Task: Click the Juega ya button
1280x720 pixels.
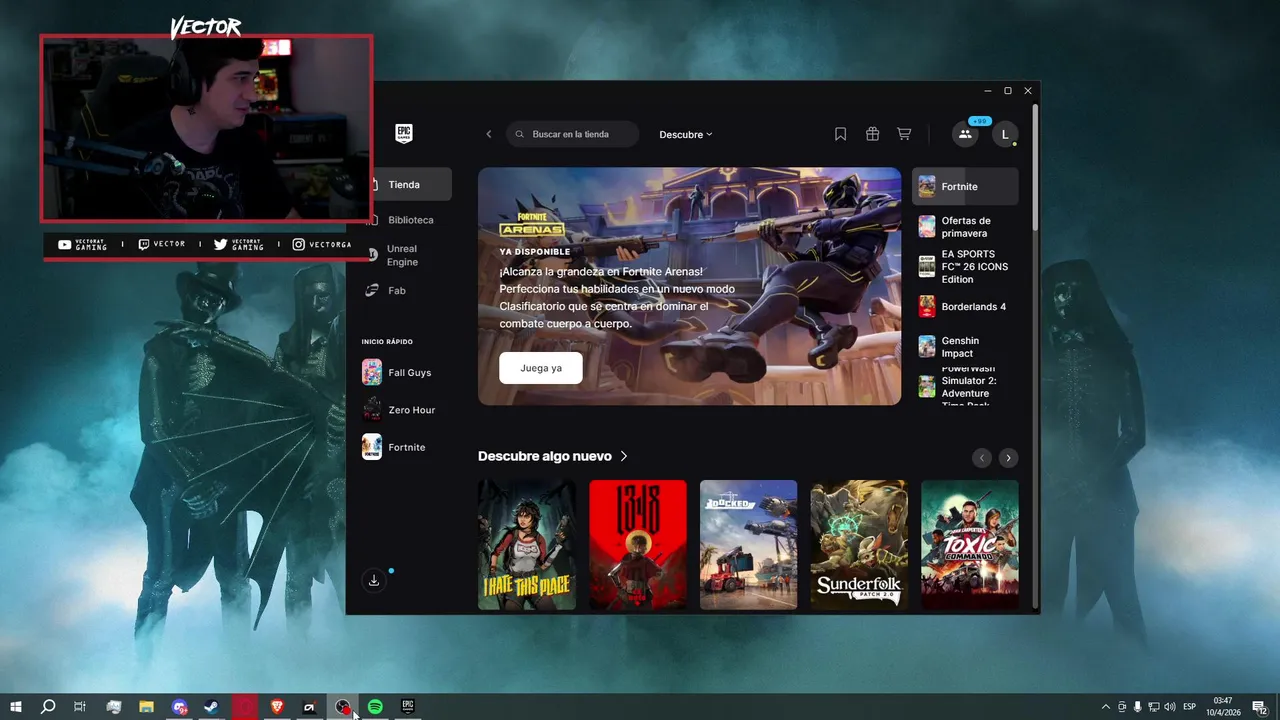Action: point(541,368)
